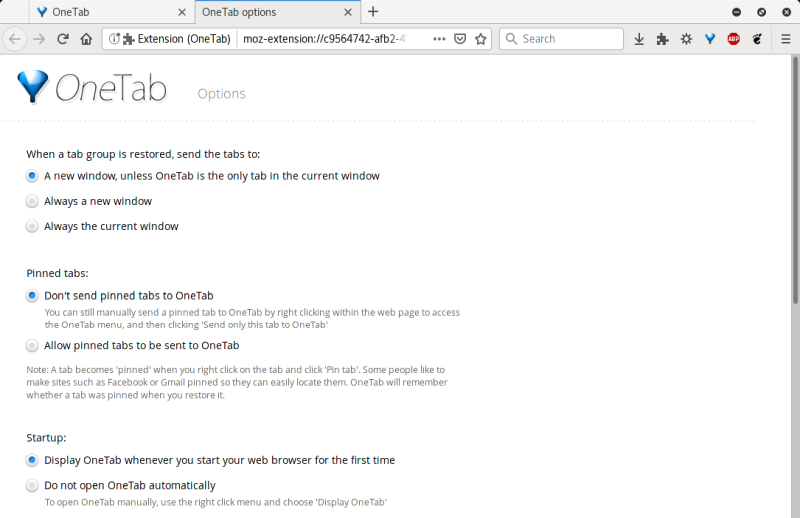Click the forward navigation arrow

[39, 39]
